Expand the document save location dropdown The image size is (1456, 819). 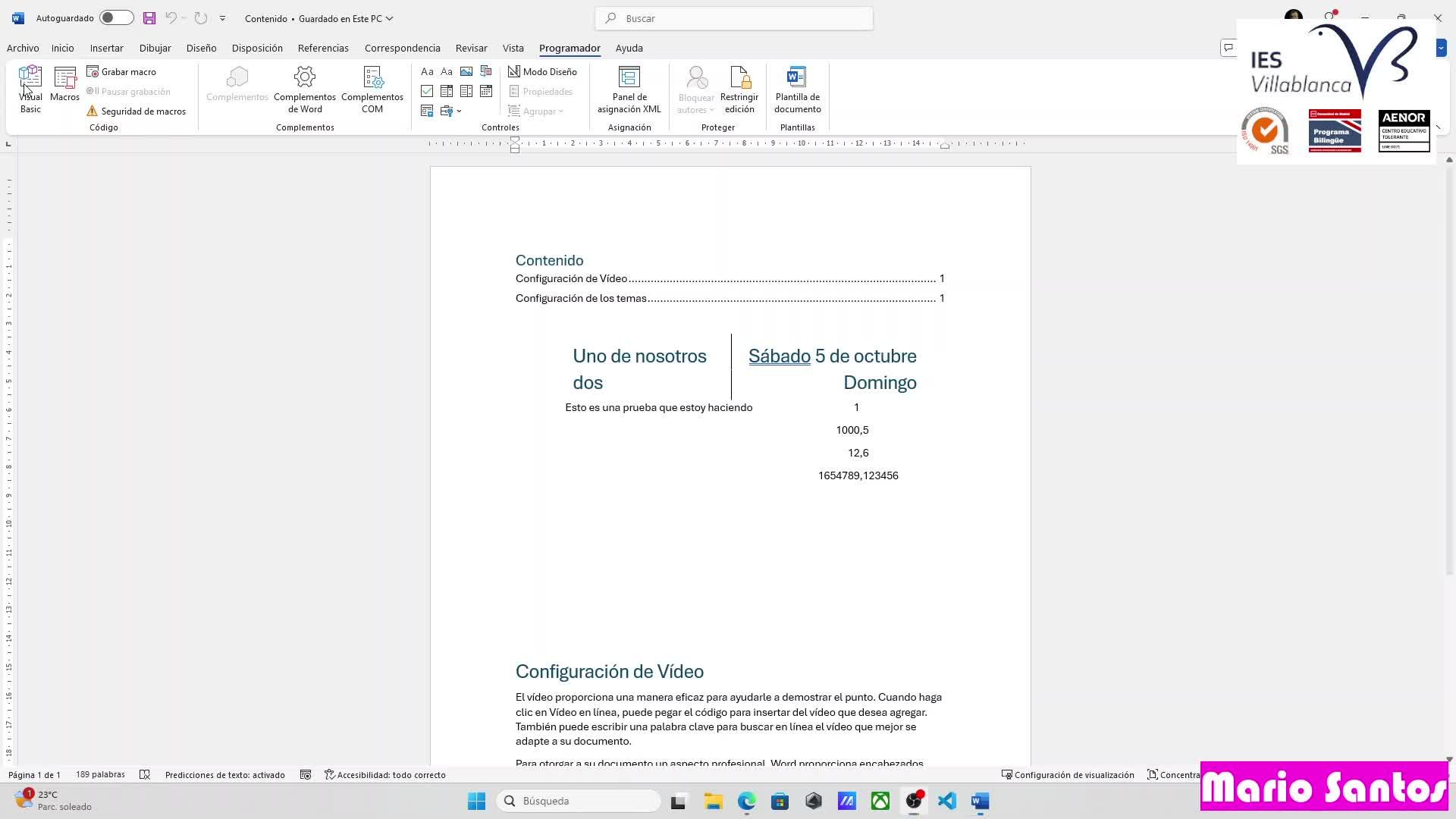click(x=390, y=18)
